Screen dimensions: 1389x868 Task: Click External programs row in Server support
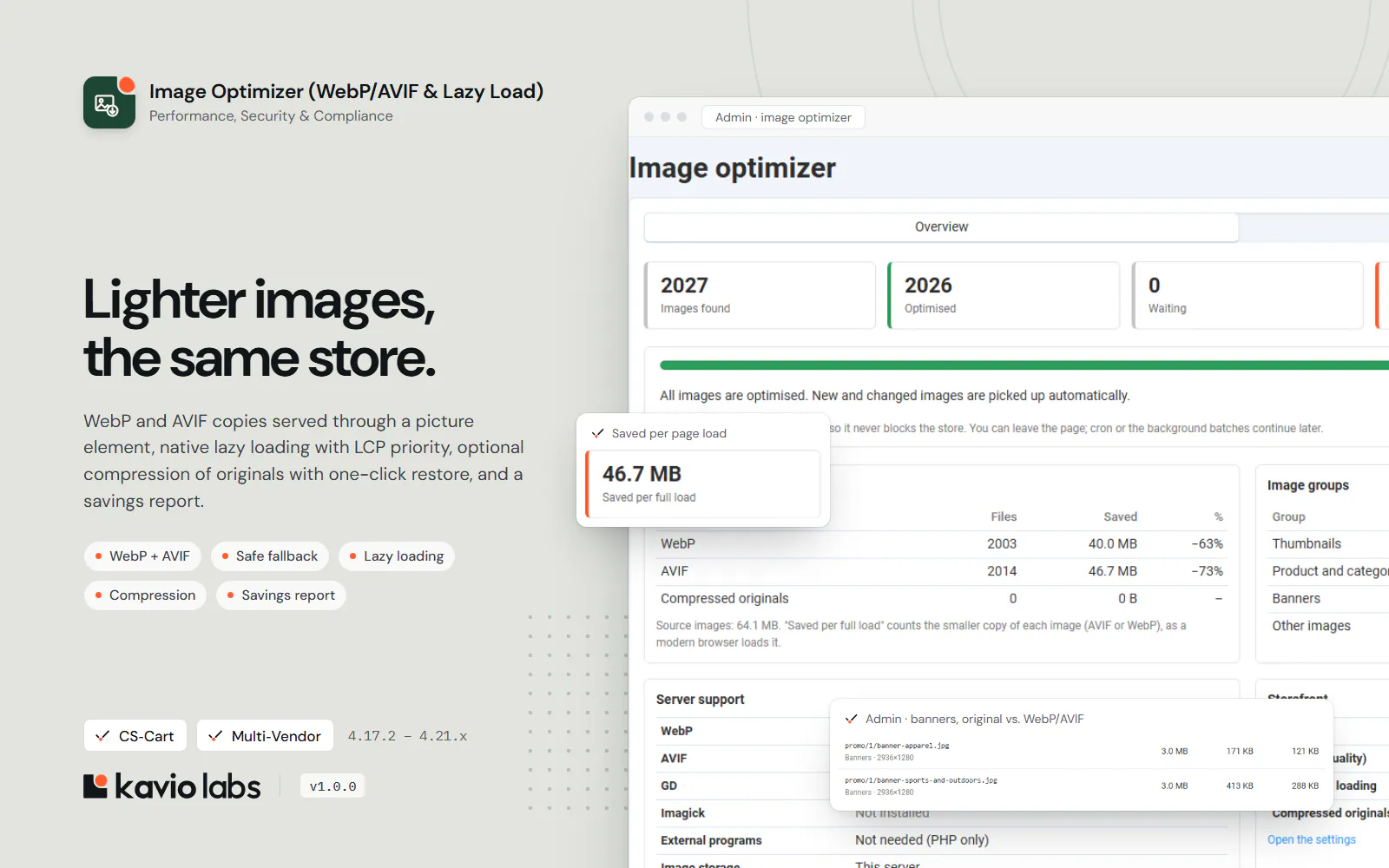(x=941, y=839)
